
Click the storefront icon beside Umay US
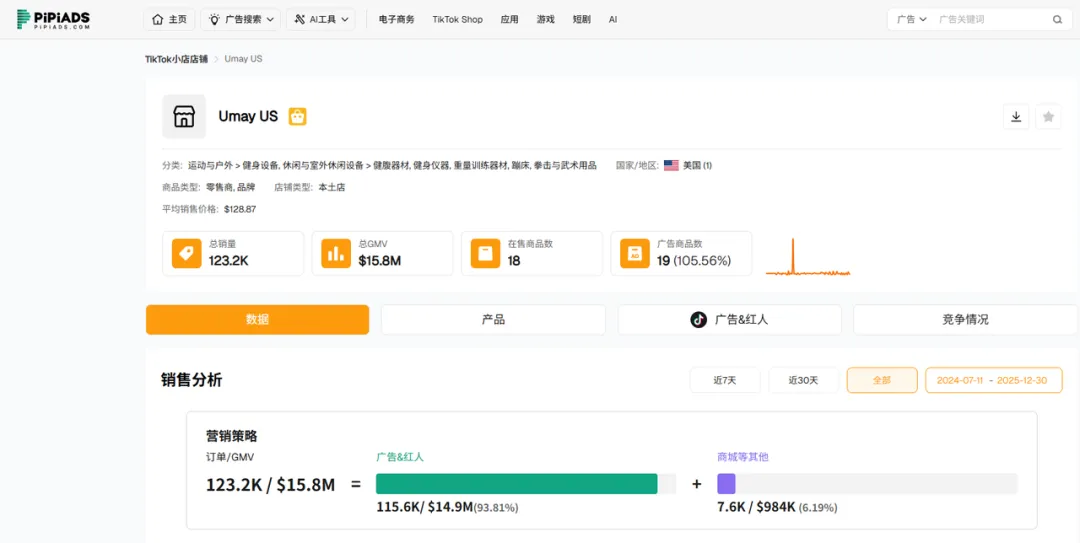[184, 117]
